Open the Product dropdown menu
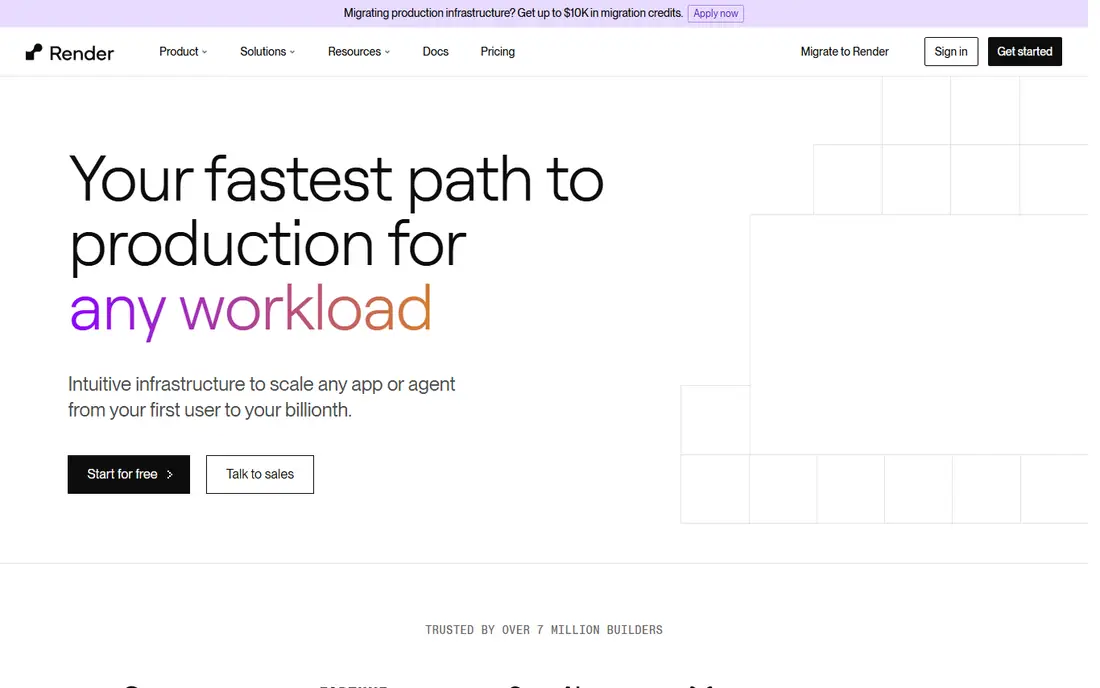1100x688 pixels. 182,52
